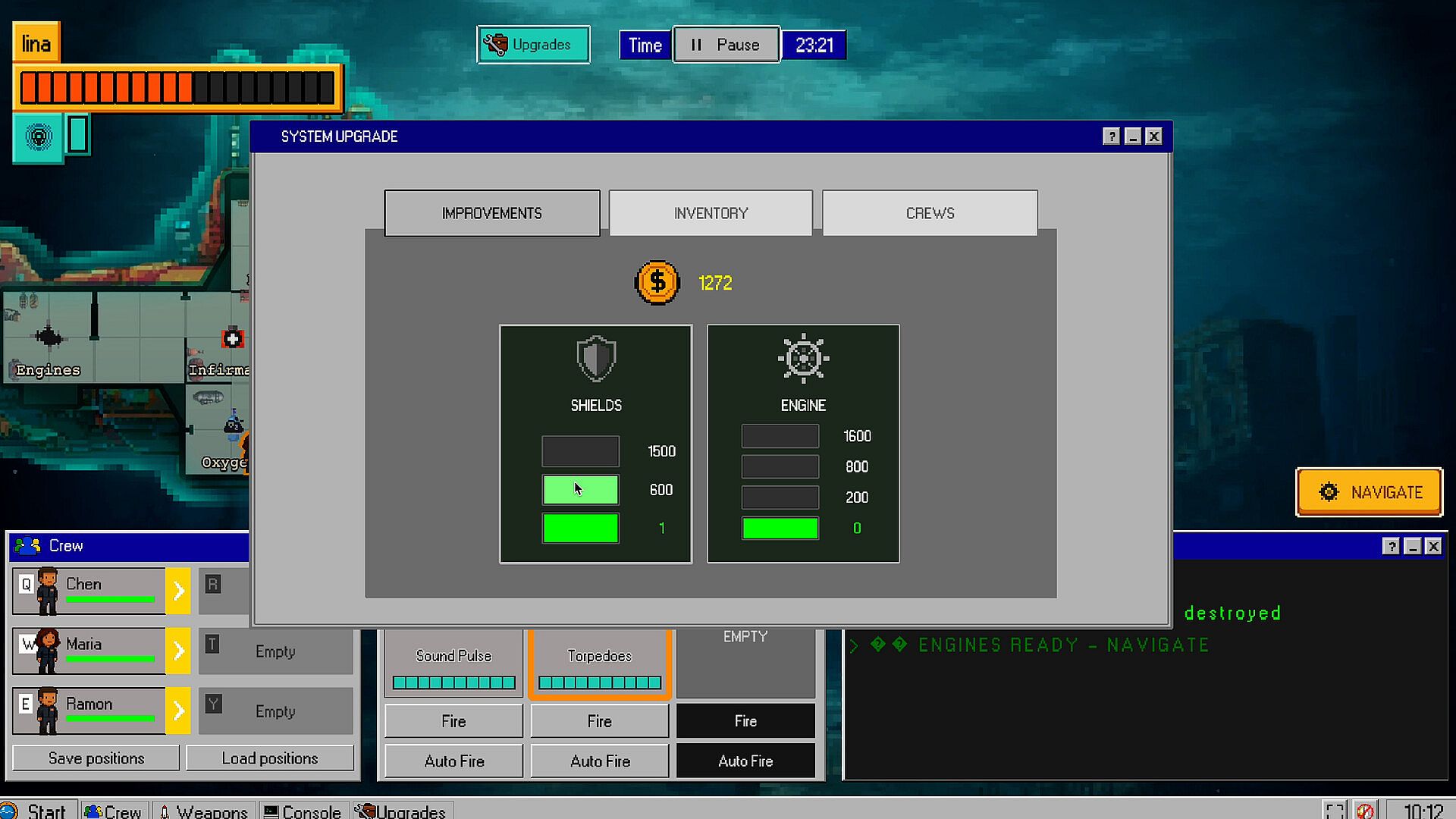The width and height of the screenshot is (1456, 819).
Task: Click the no-sound icon in the system tray
Action: pyautogui.click(x=1365, y=811)
